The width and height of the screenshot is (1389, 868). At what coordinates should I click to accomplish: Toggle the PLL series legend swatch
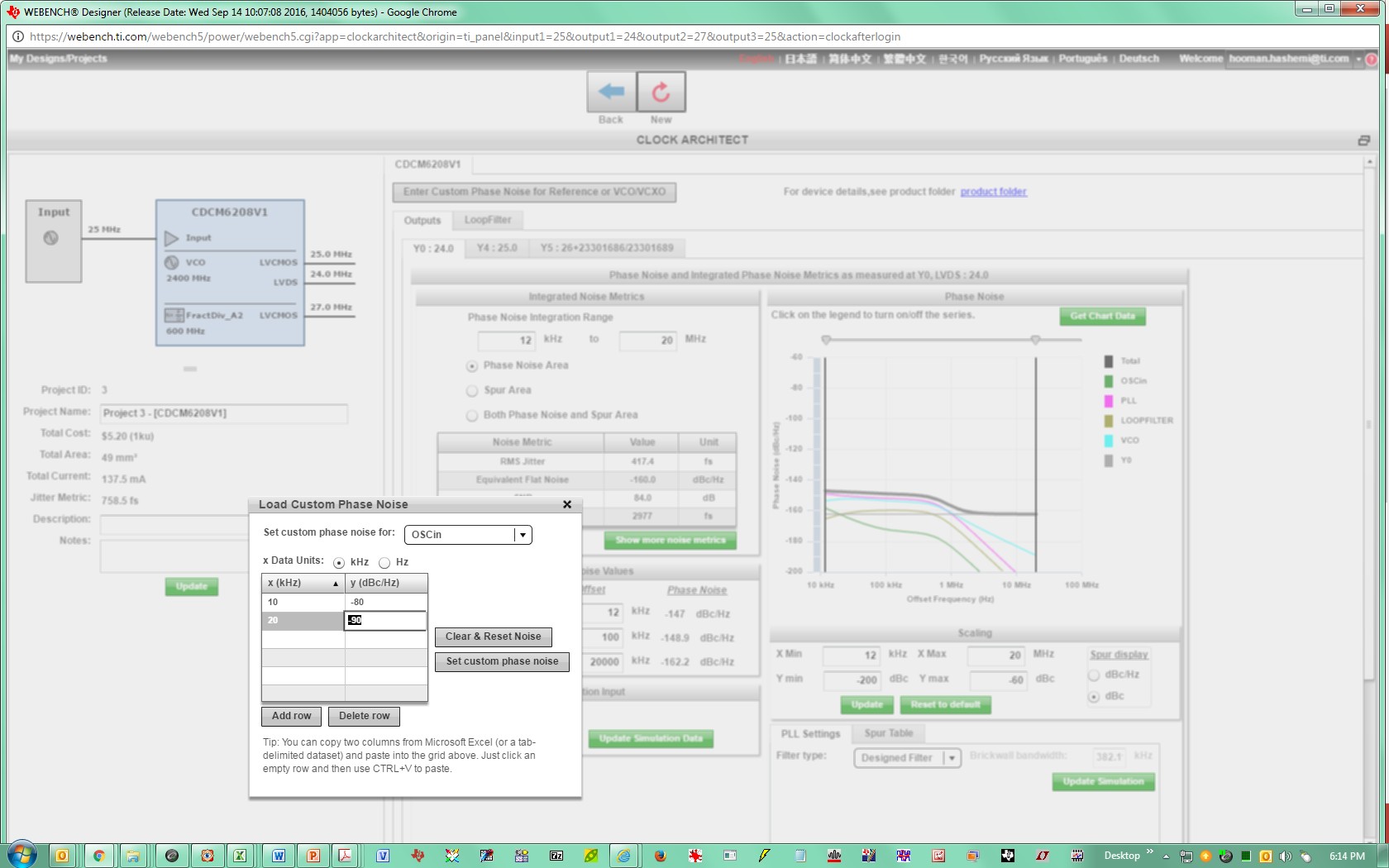[1109, 401]
